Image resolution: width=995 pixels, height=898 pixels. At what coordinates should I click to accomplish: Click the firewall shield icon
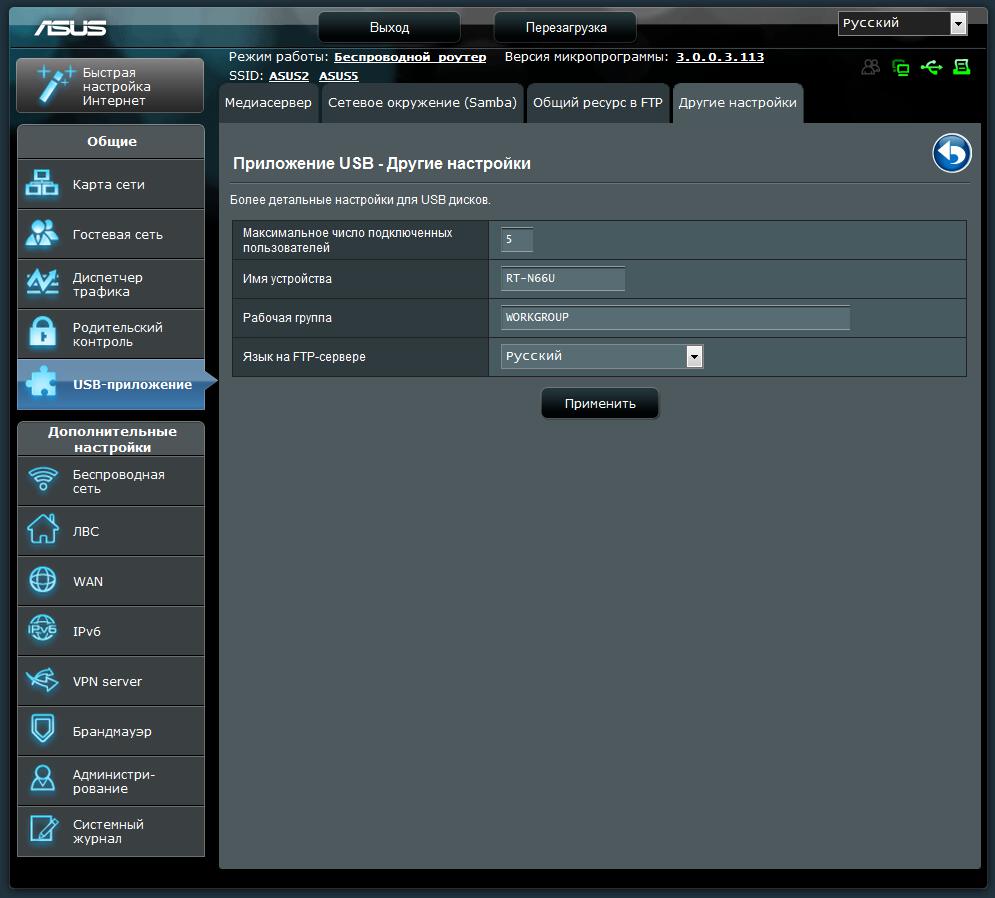coord(43,729)
